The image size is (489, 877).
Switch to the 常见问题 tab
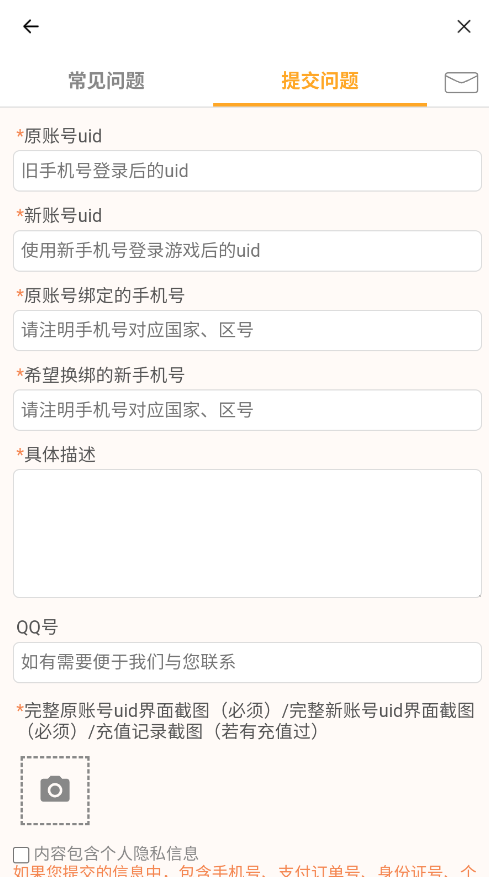pyautogui.click(x=106, y=81)
